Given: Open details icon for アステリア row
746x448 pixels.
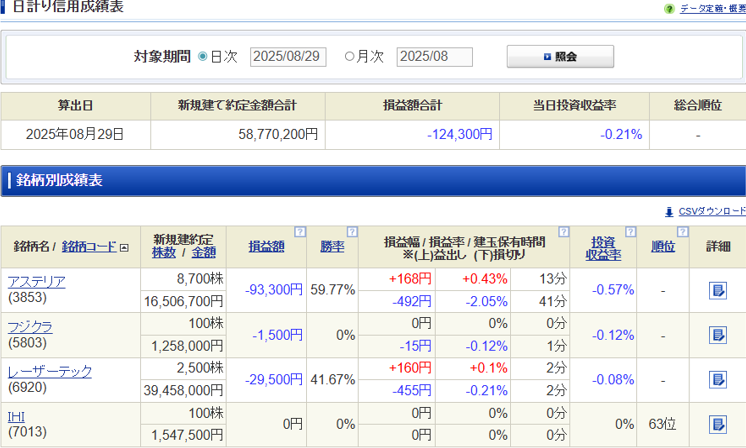Looking at the screenshot, I should tap(717, 290).
